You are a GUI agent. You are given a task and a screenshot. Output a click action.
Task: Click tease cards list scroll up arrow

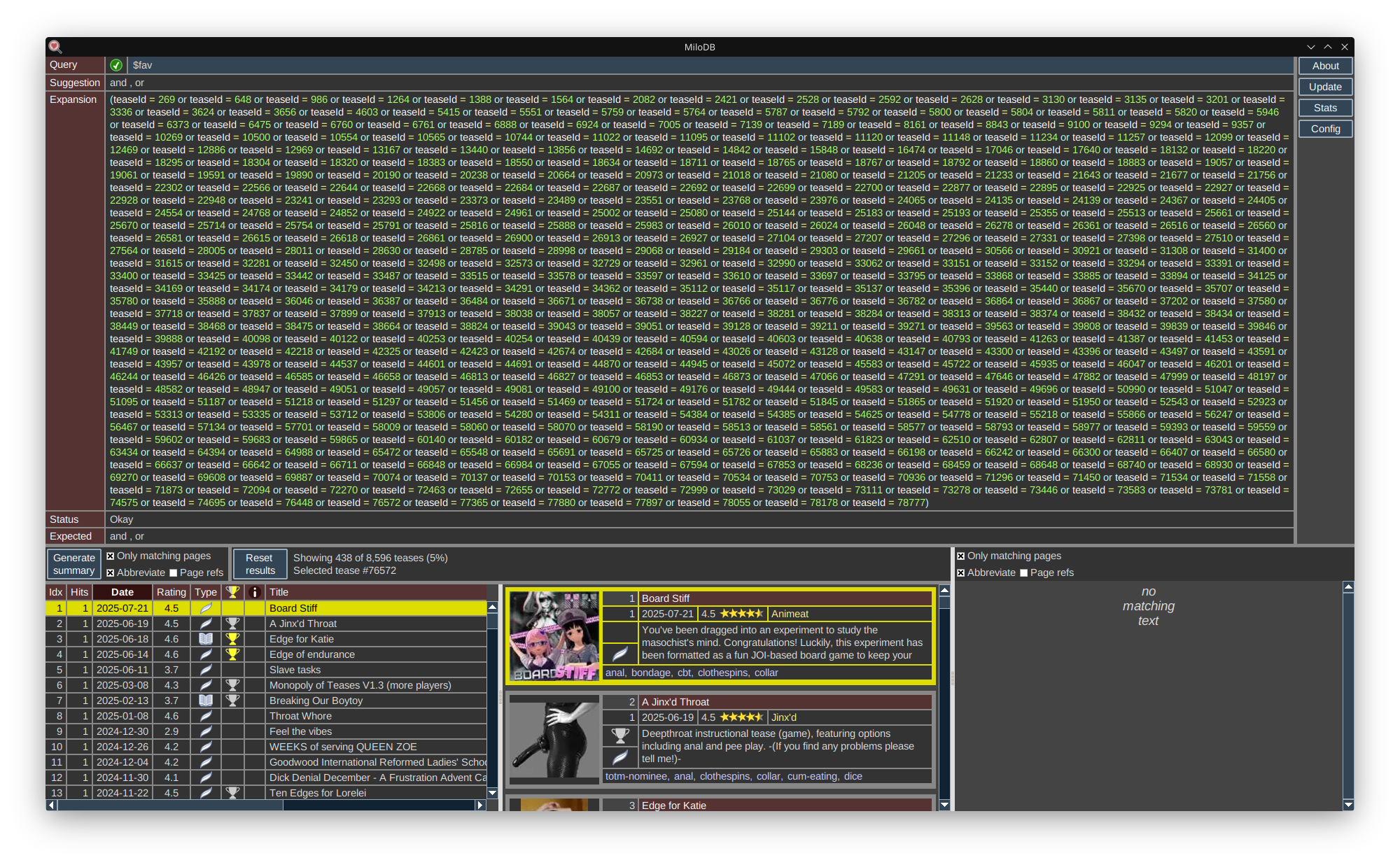click(x=944, y=591)
